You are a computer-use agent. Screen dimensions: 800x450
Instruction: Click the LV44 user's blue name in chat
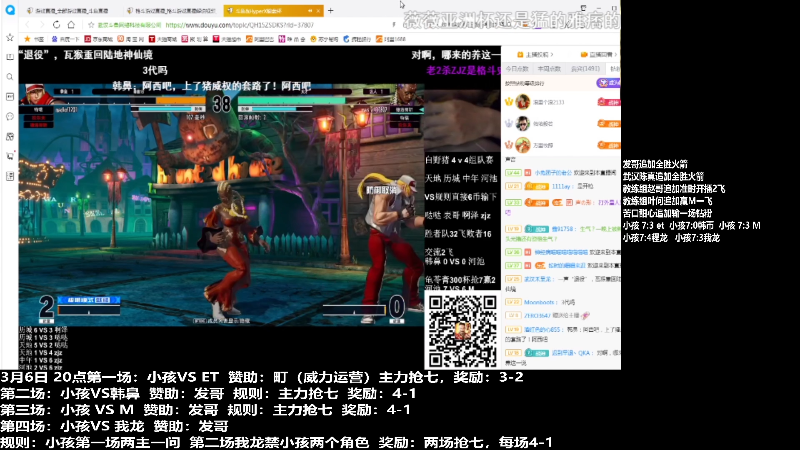click(553, 173)
